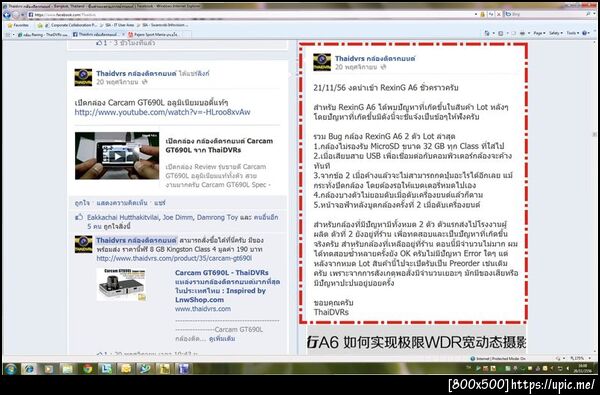Click the Bing search box

[544, 14]
